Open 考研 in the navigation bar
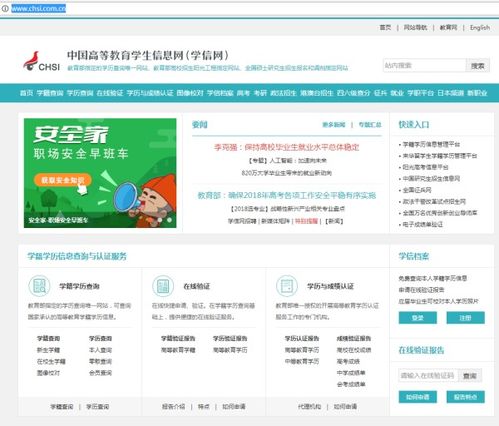This screenshot has width=499, height=426. (260, 93)
